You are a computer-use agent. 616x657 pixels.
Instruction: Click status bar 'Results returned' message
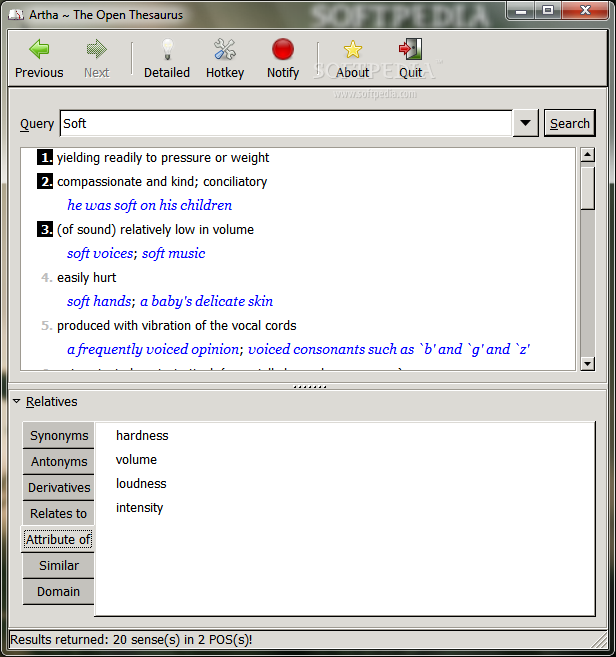[131, 640]
